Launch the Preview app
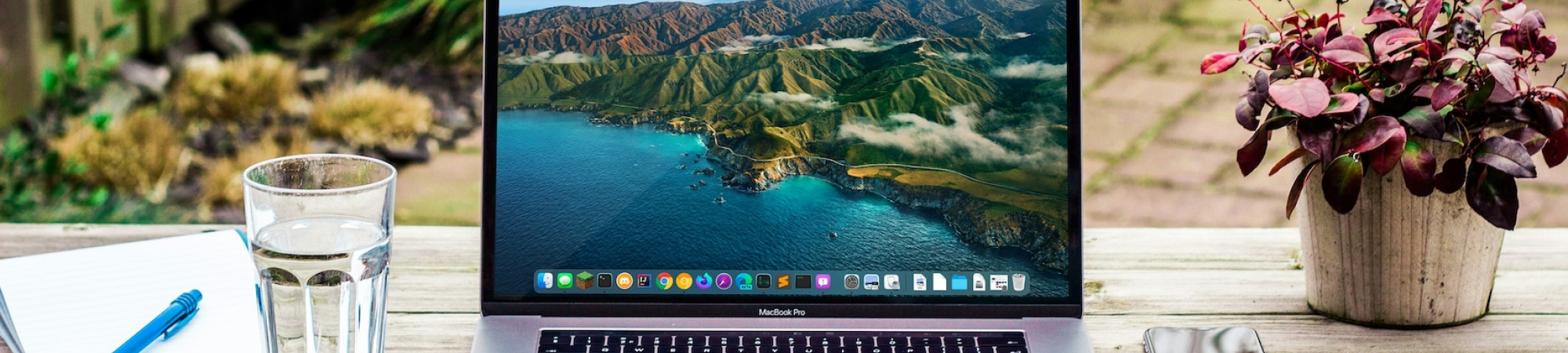The height and width of the screenshot is (353, 1568). pos(871,282)
